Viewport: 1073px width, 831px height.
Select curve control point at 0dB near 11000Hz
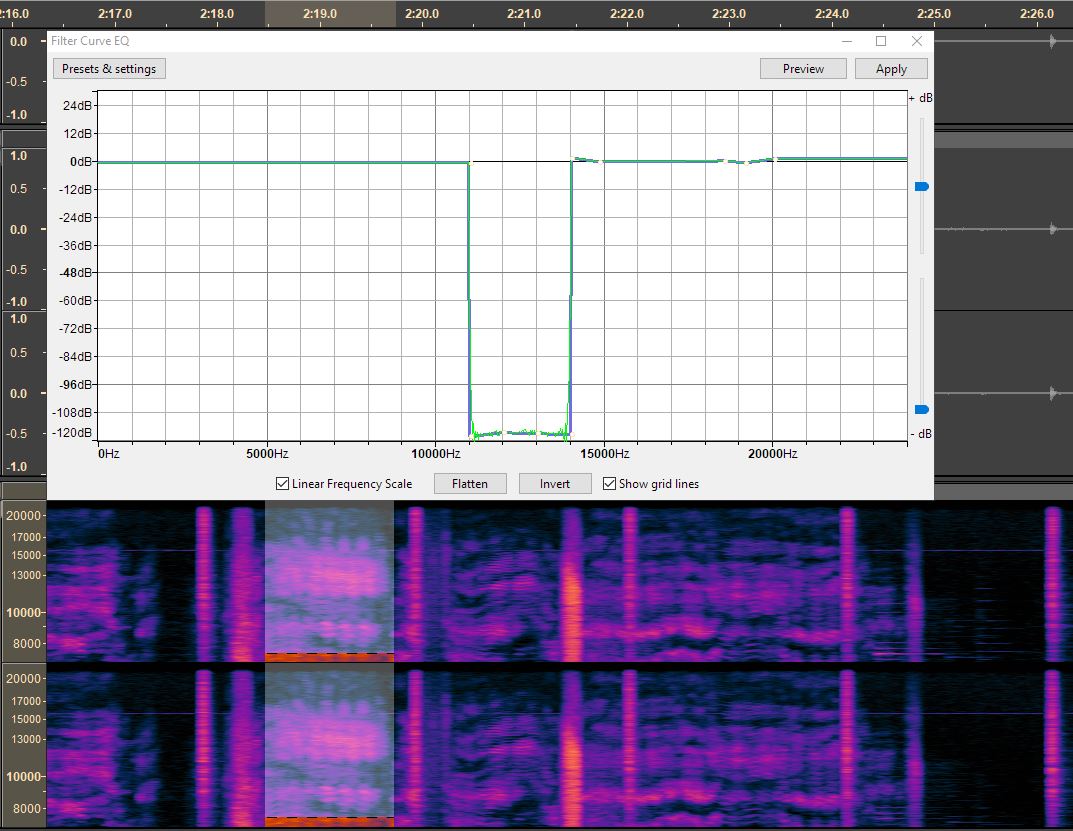pyautogui.click(x=470, y=162)
